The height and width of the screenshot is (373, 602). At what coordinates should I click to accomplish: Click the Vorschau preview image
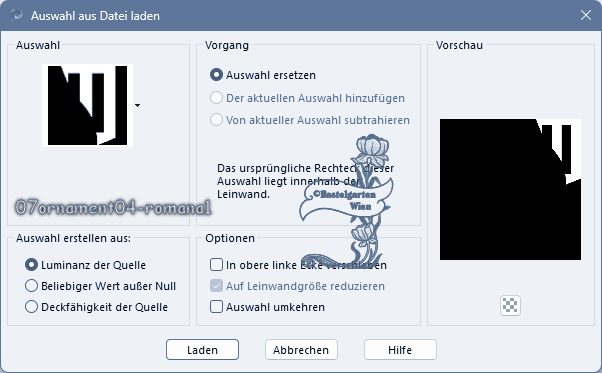pos(510,190)
